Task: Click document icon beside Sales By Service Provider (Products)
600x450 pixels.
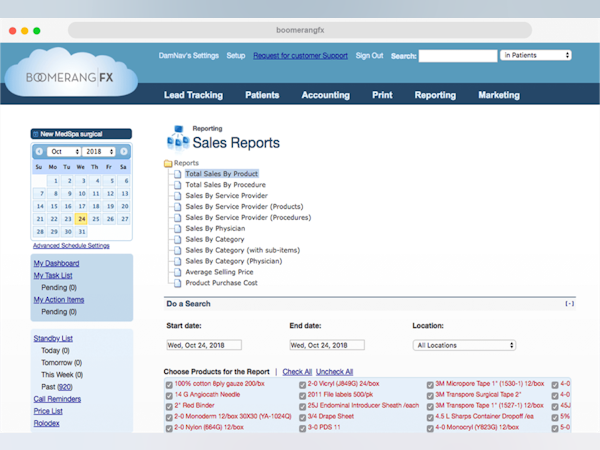Action: pos(178,207)
